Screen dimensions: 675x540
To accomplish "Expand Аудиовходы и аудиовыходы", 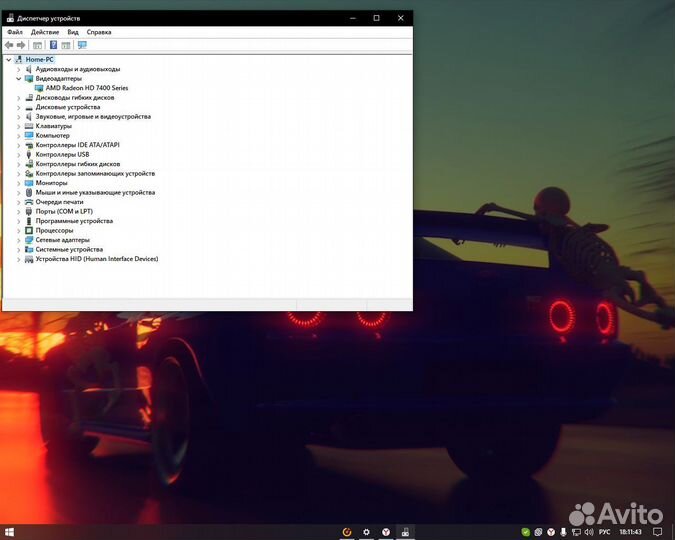I will coord(19,69).
